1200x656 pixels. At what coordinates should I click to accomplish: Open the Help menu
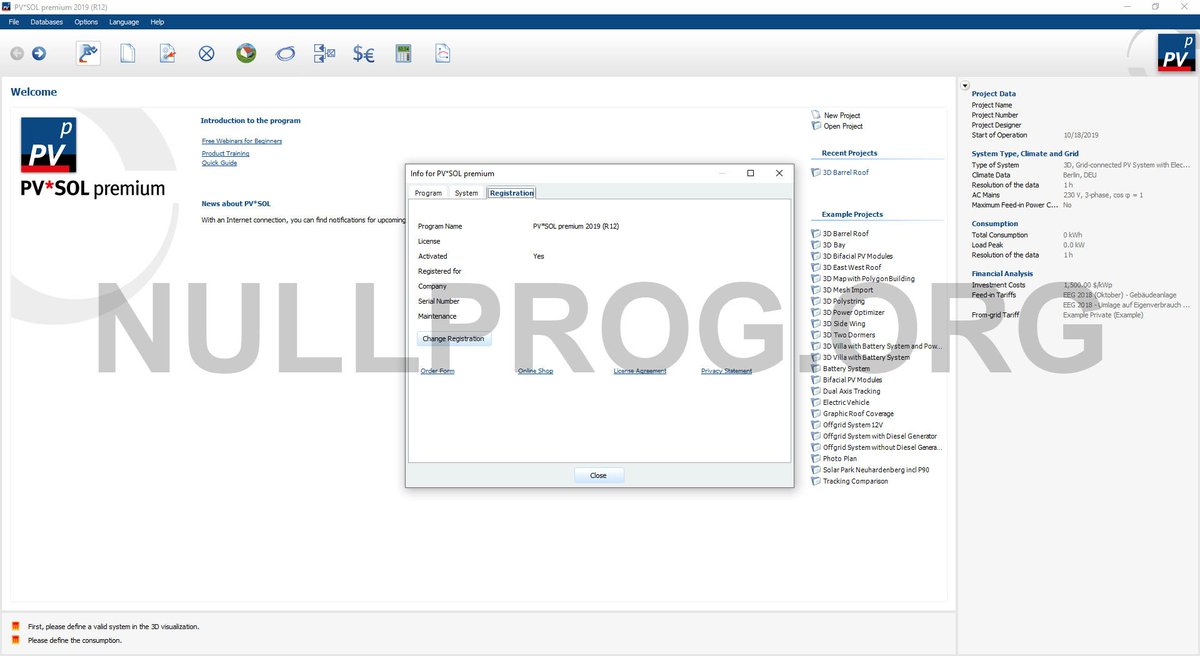[x=157, y=21]
